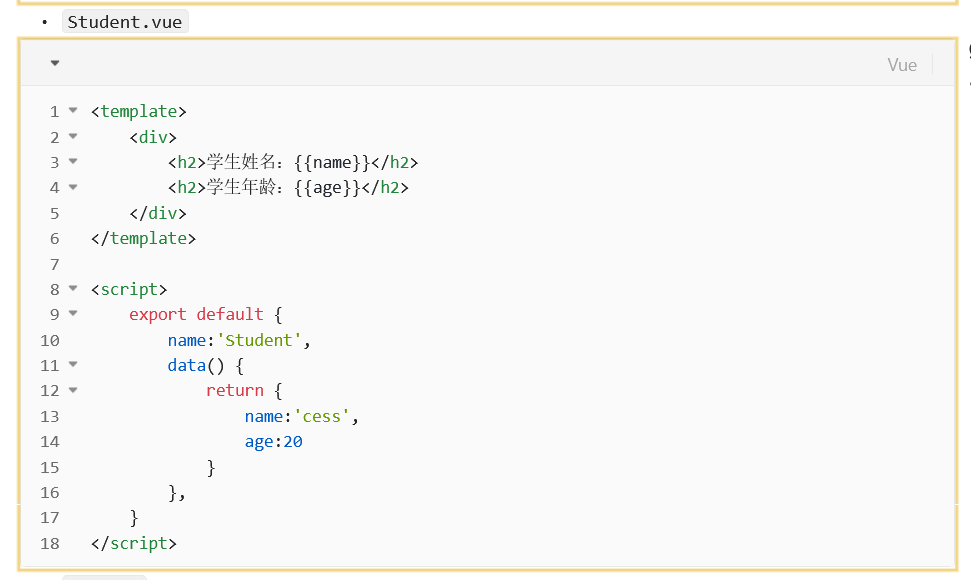Place cursor in the 'Student' string on line 10

[x=260, y=340]
